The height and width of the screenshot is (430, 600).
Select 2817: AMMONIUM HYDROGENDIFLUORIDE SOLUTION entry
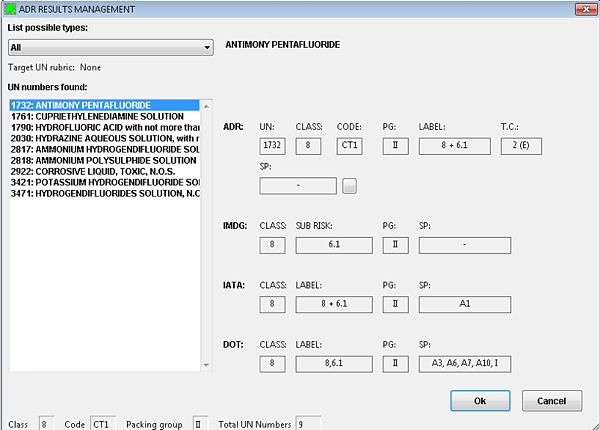click(x=104, y=149)
